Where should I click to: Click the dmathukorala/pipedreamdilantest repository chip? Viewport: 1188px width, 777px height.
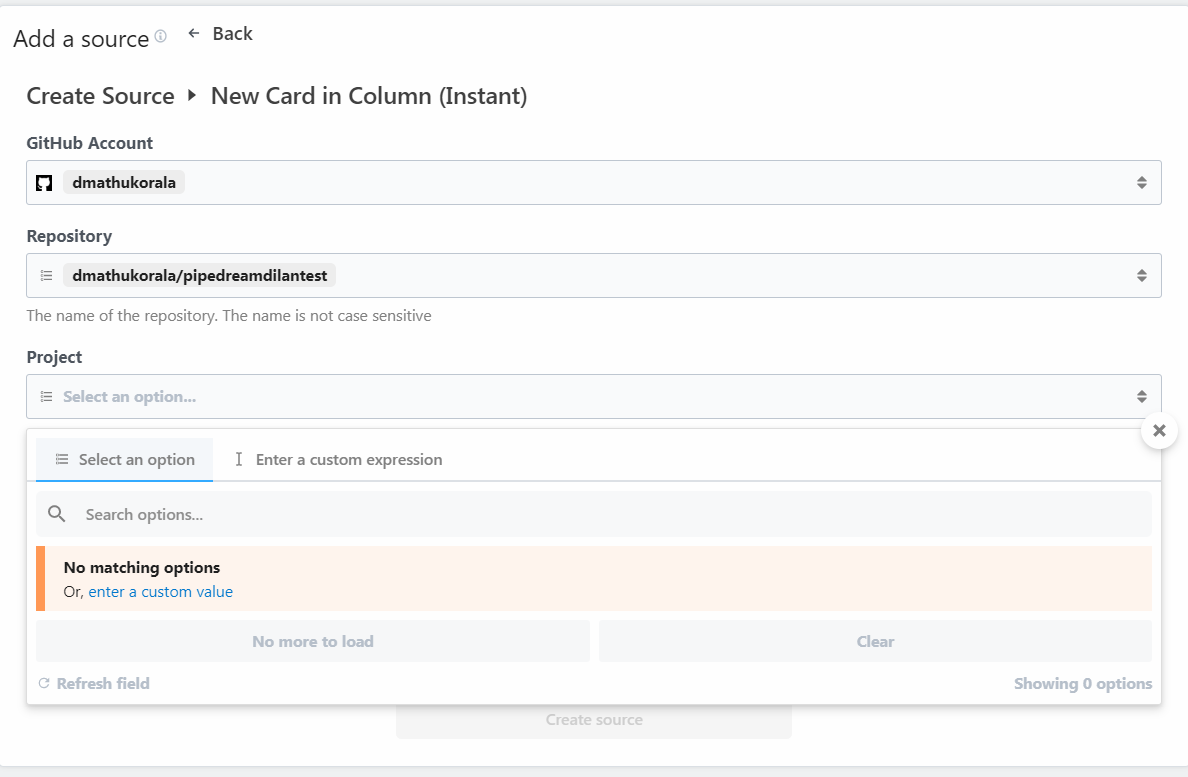(x=199, y=276)
